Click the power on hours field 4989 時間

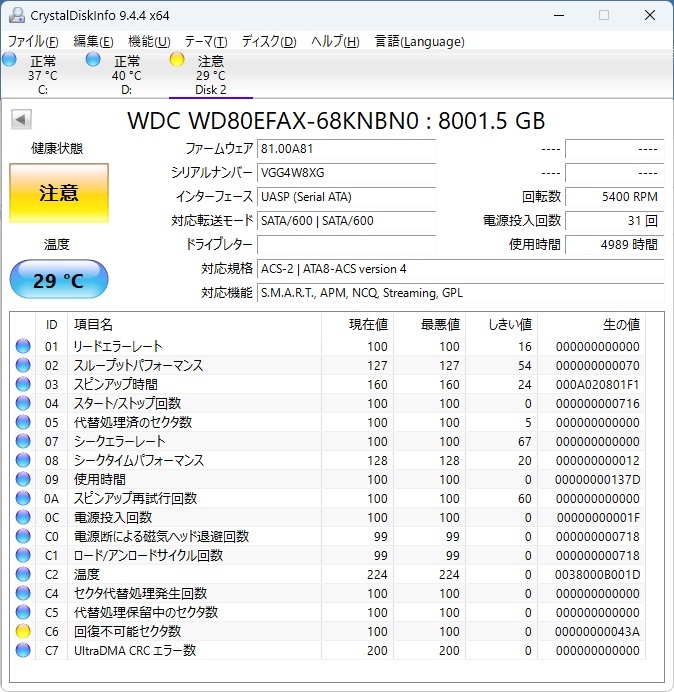614,244
